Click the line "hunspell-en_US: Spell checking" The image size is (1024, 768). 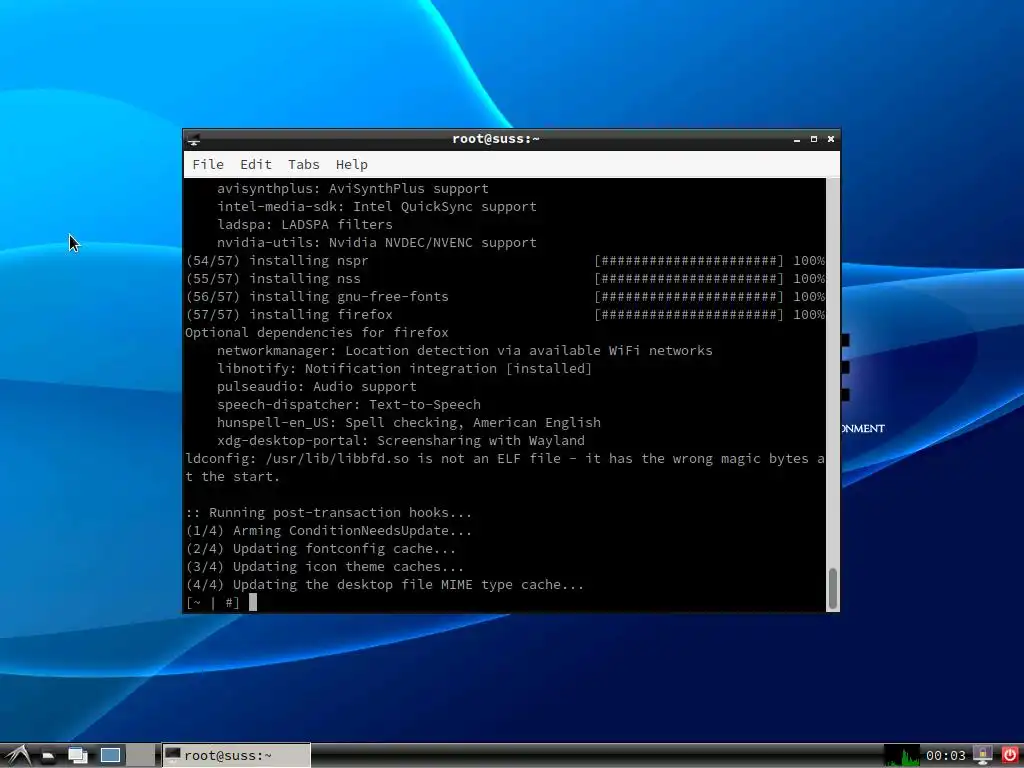[409, 423]
